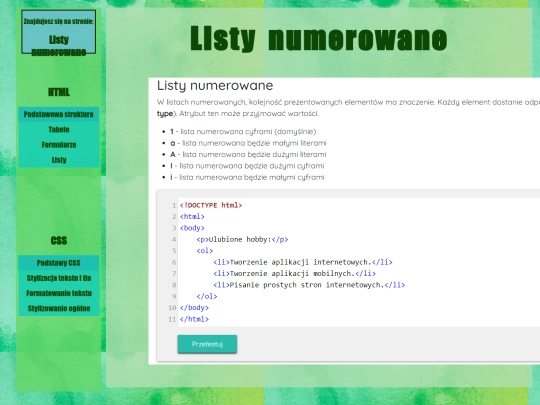Open the Podstawowa struktura menu item

point(59,114)
